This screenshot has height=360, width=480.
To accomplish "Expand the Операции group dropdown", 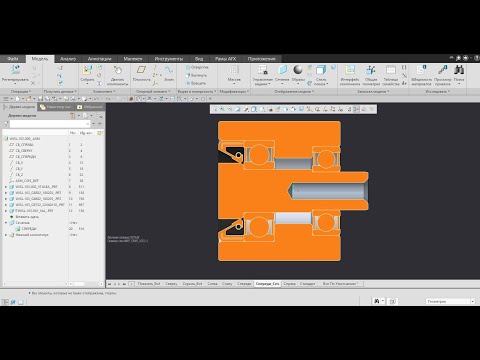I will [21, 91].
